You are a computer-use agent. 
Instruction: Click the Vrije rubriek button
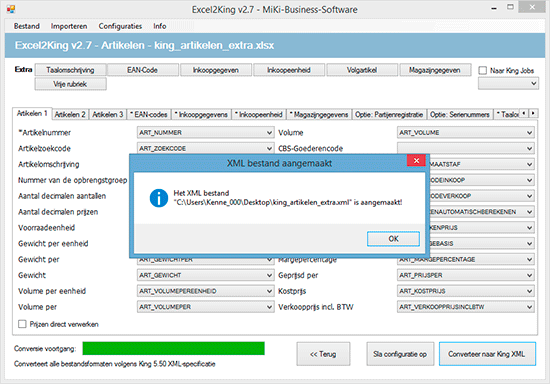[x=71, y=84]
